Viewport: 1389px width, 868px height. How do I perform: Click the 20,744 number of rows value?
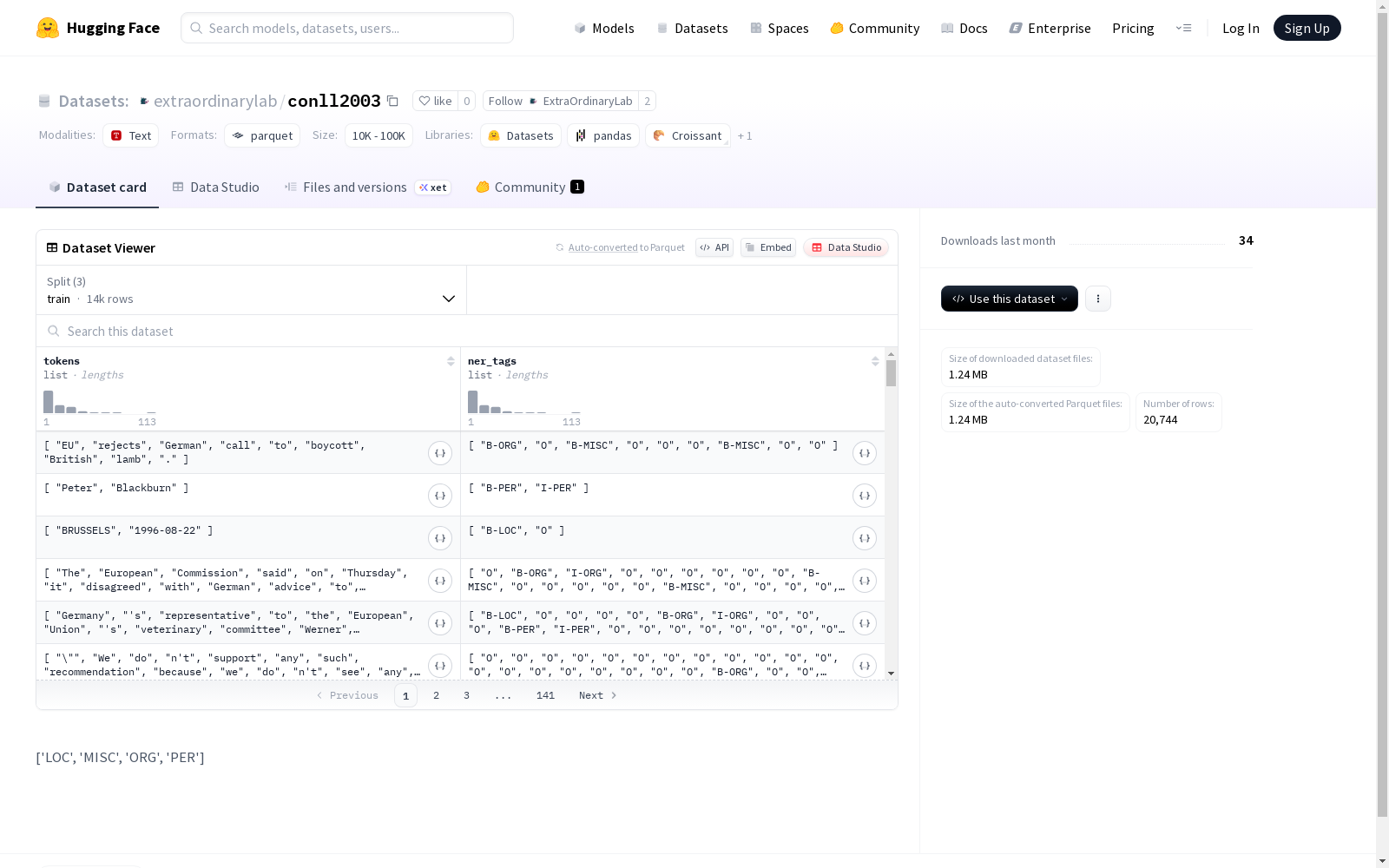(x=1161, y=419)
